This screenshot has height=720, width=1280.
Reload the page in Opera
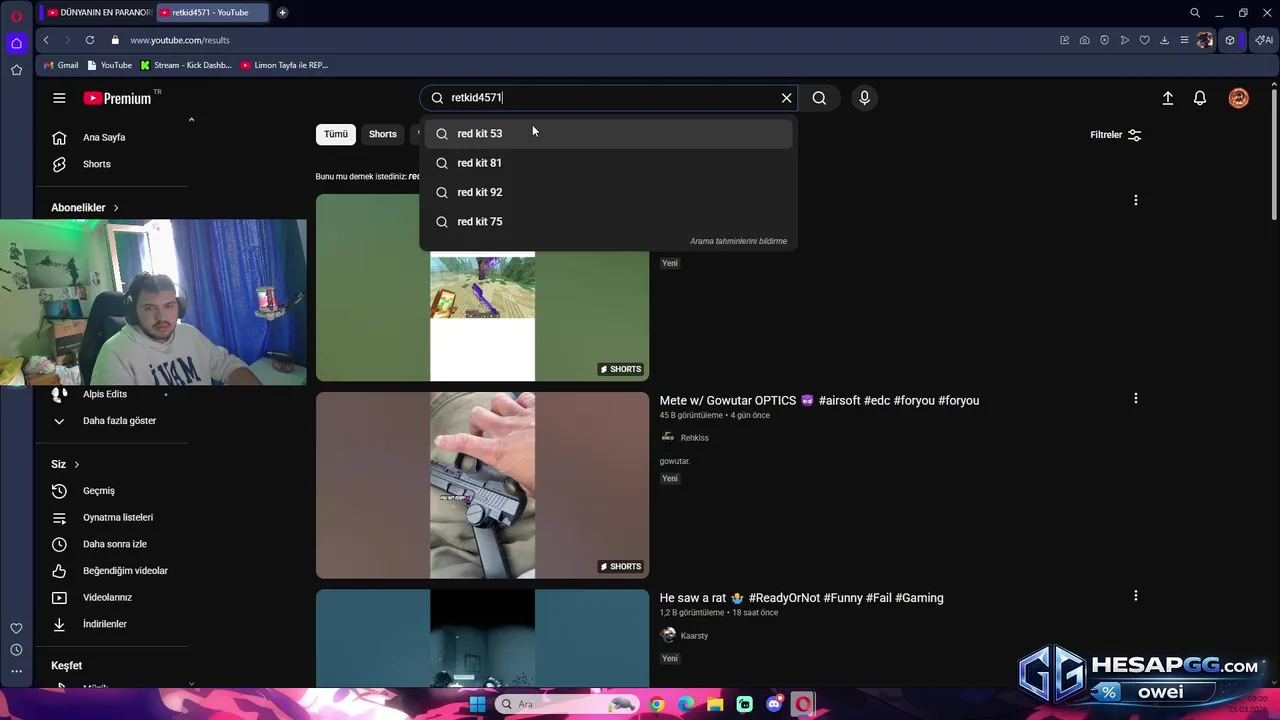tap(90, 40)
